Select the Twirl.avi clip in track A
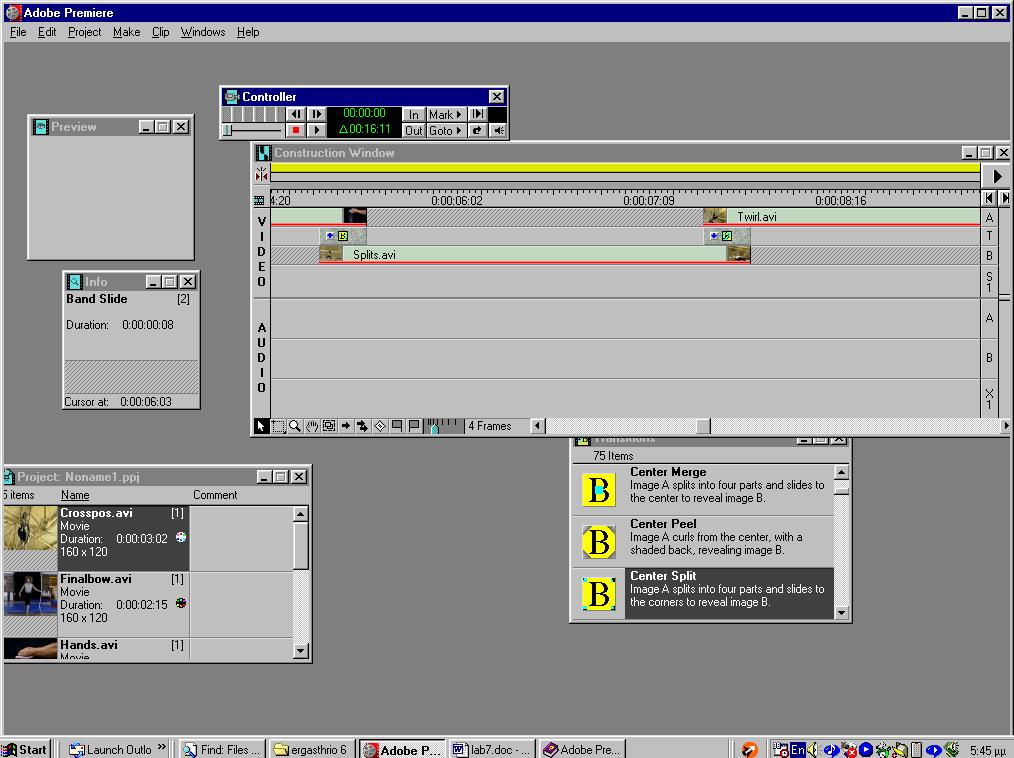This screenshot has height=758, width=1014. 841,217
